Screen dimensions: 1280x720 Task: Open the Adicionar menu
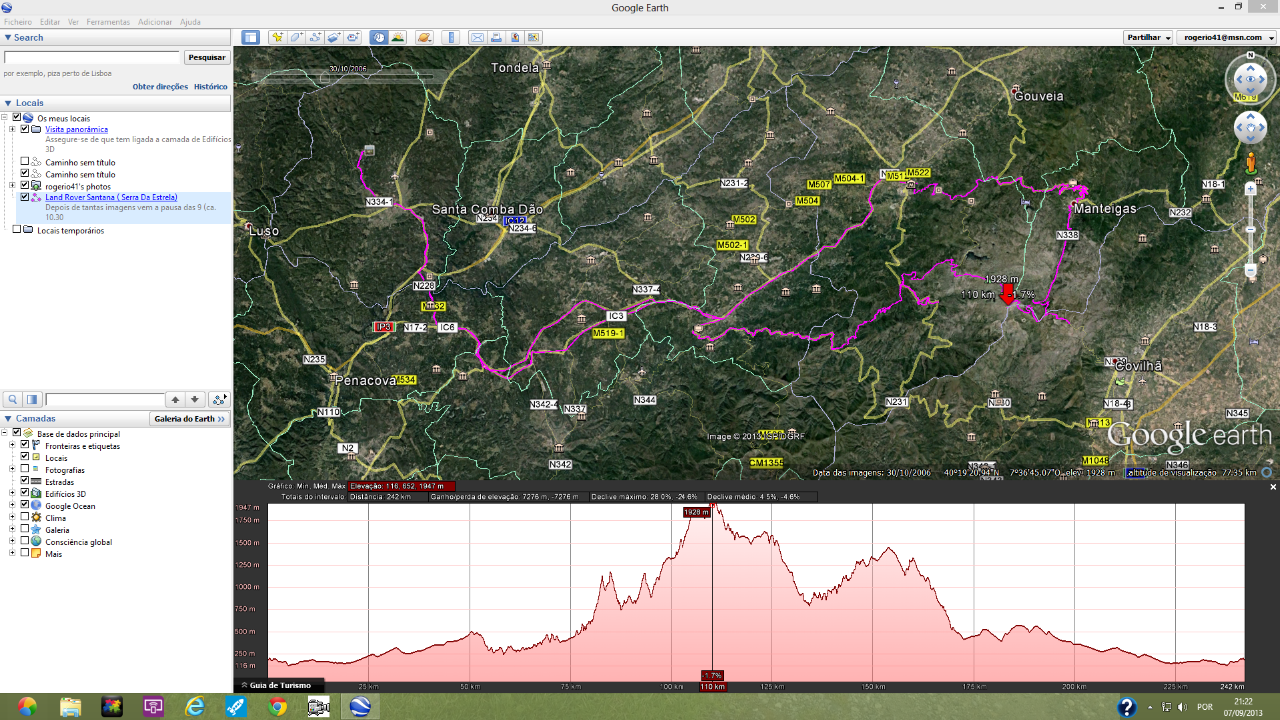point(155,22)
